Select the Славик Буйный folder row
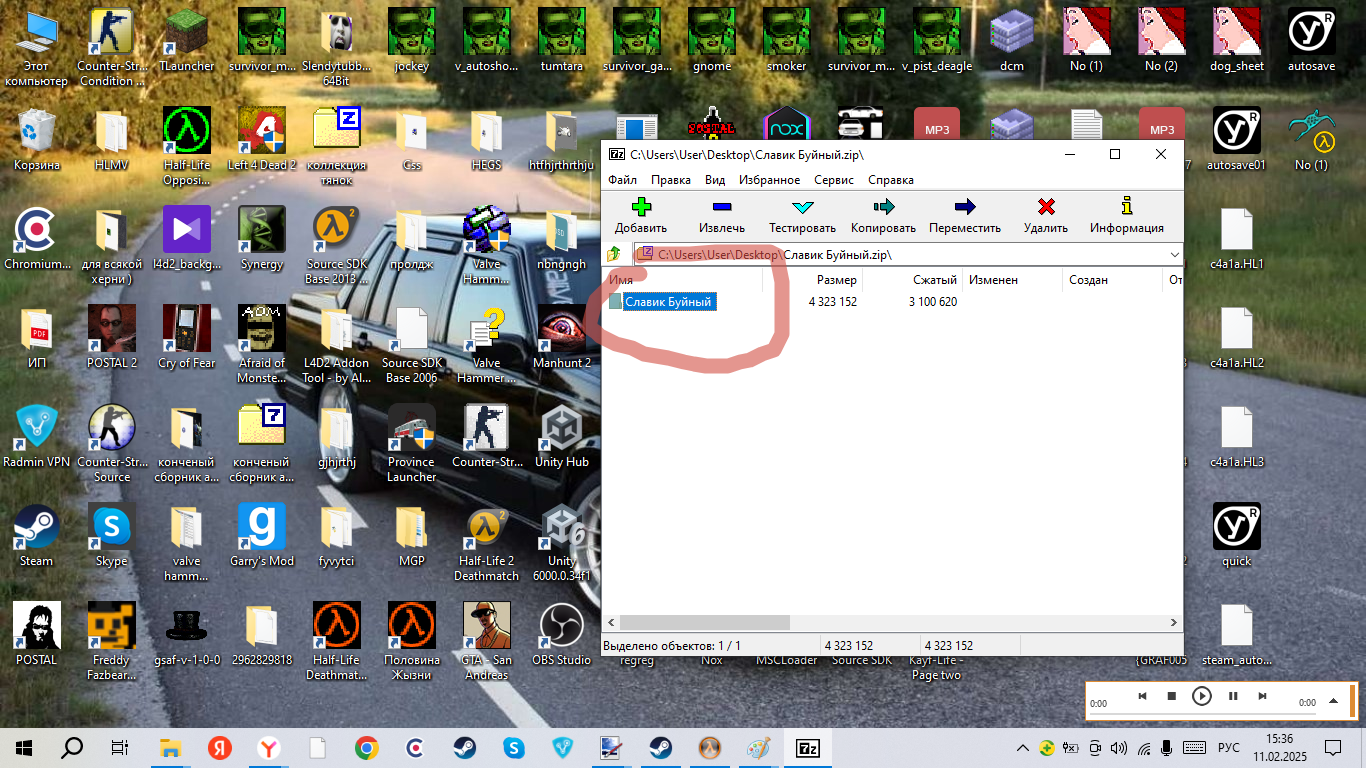The width and height of the screenshot is (1366, 768). (x=669, y=301)
